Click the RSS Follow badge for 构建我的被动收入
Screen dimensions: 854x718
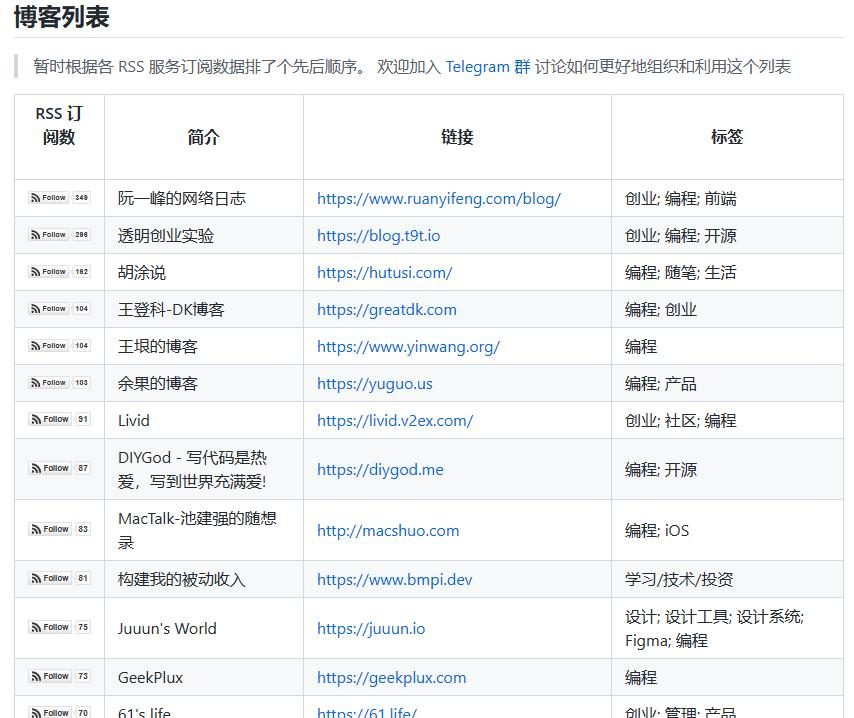(59, 578)
